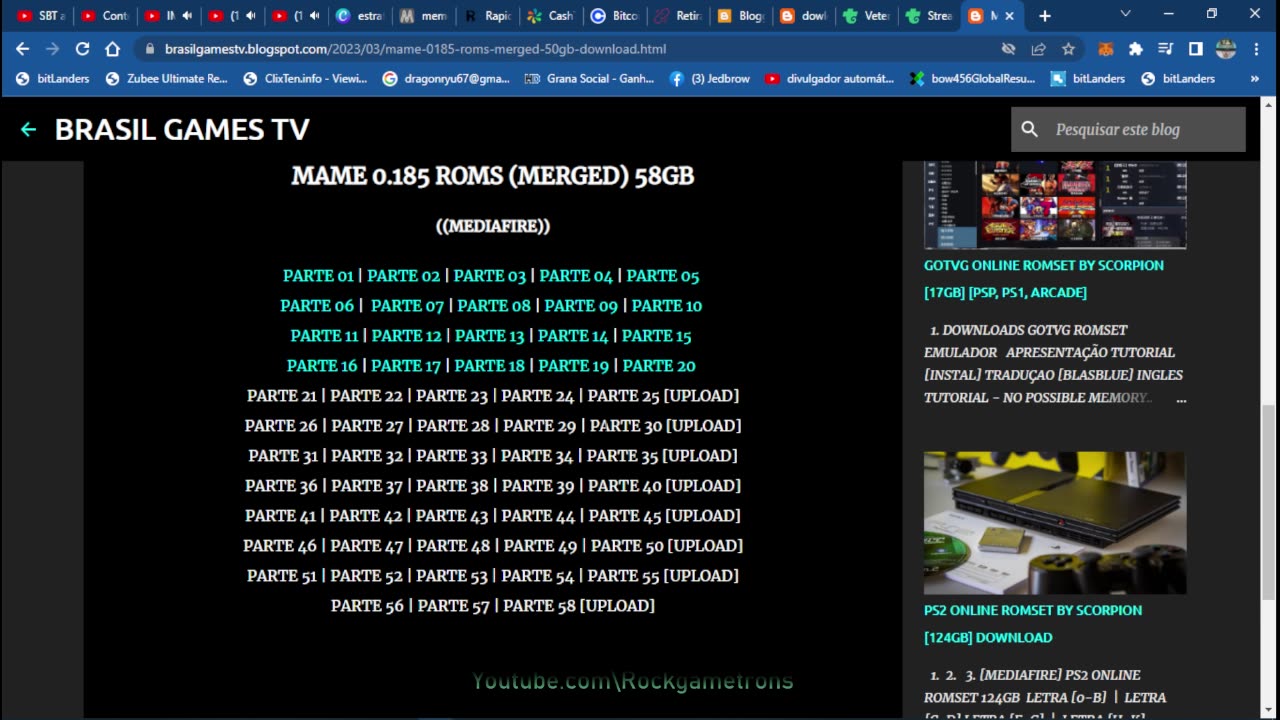Go back using browser back arrow
1280x720 pixels.
(x=23, y=49)
